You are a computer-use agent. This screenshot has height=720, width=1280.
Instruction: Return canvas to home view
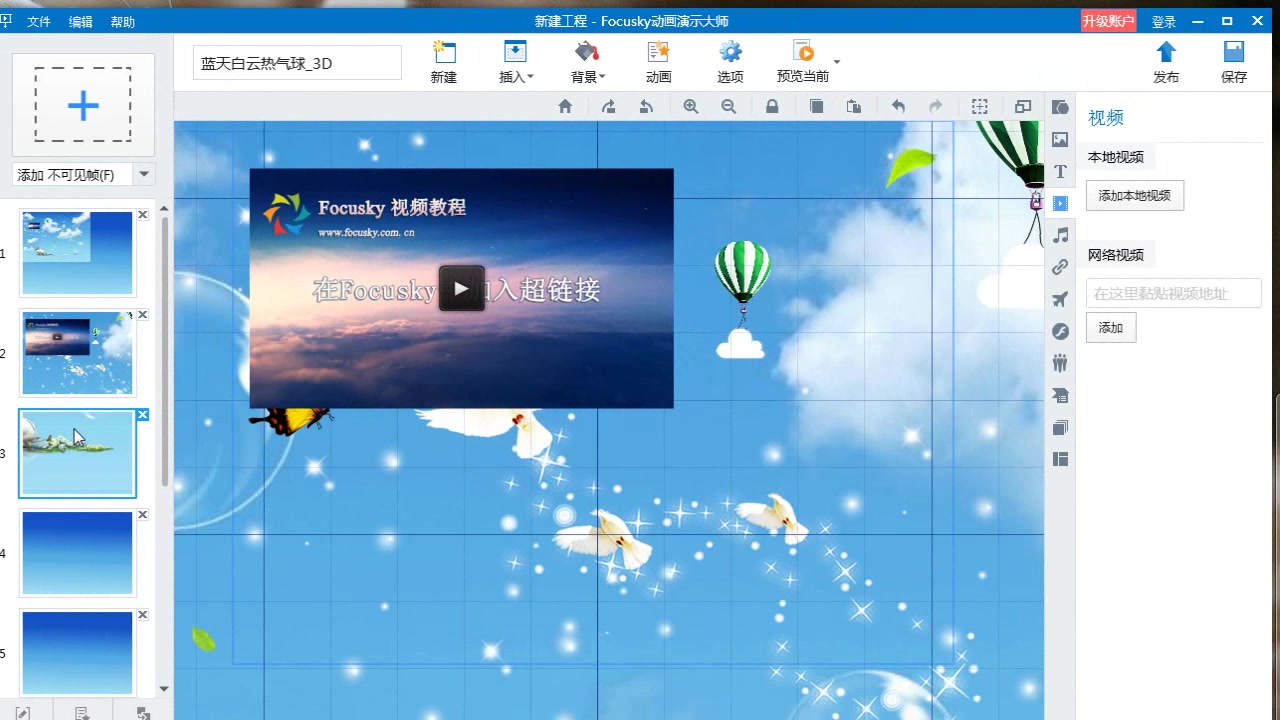point(565,107)
